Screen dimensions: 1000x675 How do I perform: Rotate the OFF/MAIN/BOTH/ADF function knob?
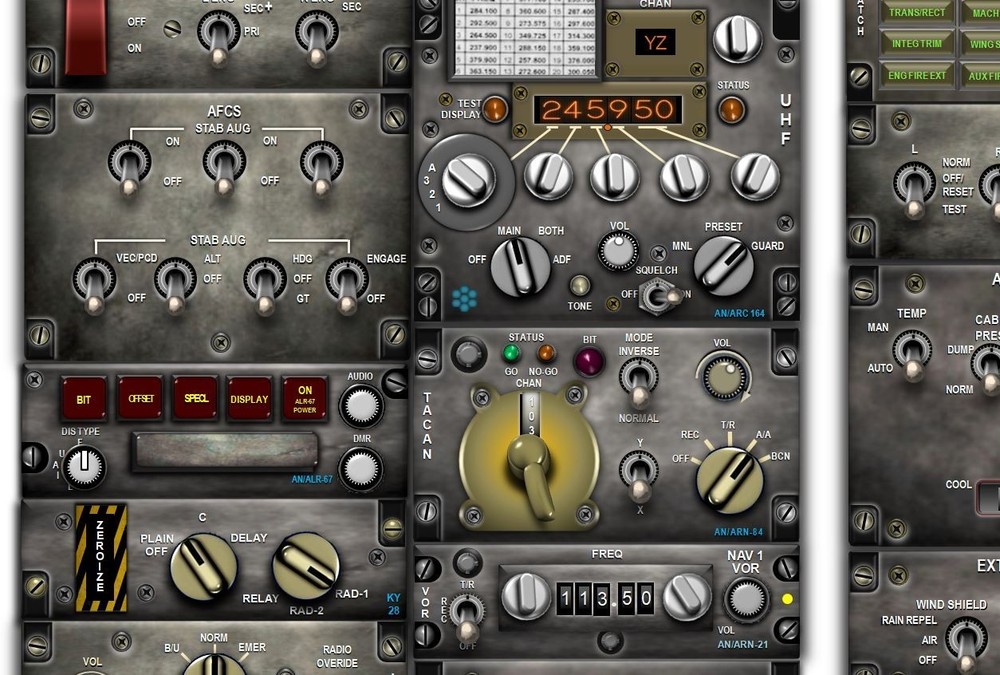[520, 267]
